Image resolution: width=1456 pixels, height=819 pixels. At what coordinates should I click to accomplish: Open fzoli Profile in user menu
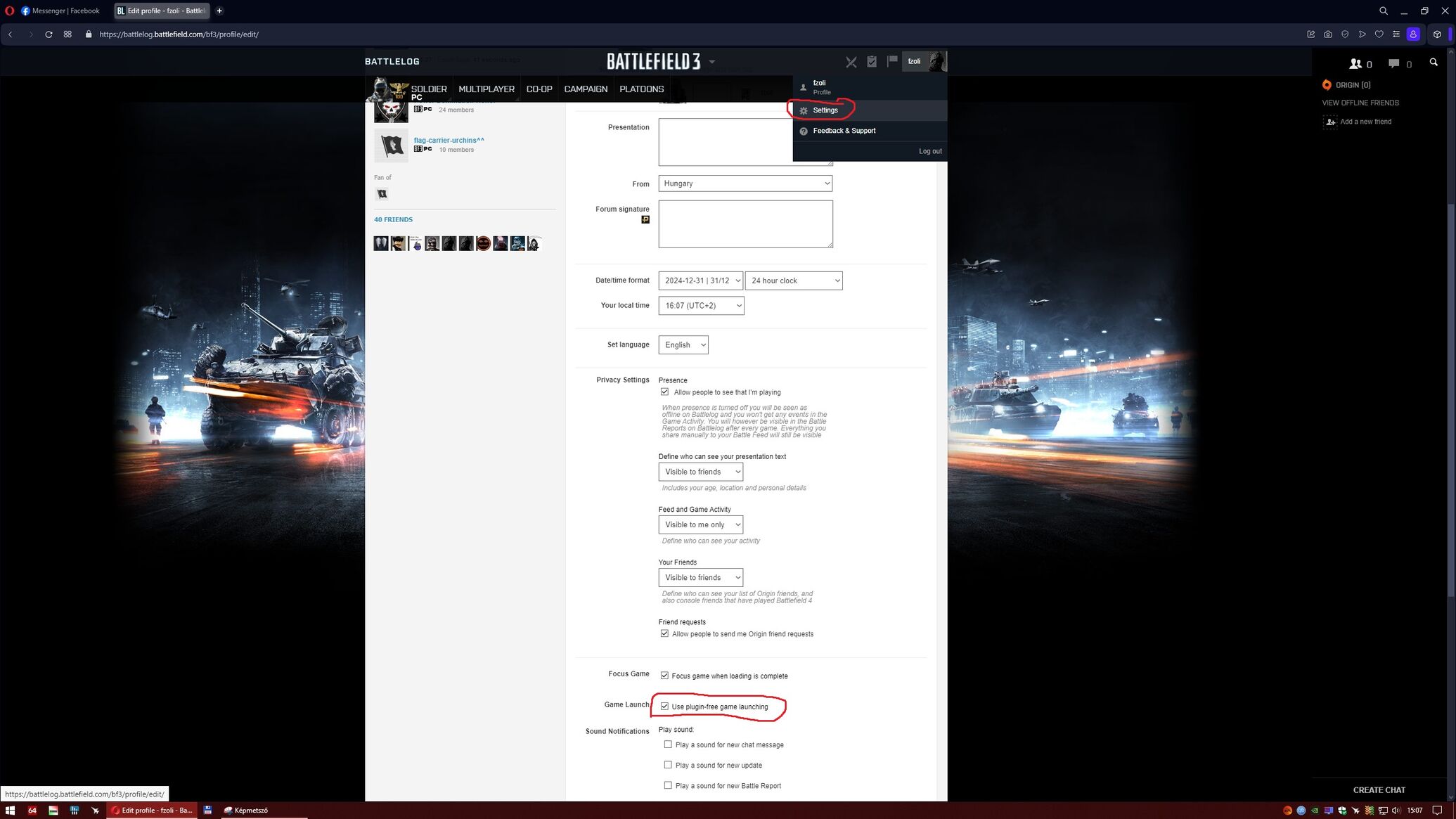(x=870, y=87)
